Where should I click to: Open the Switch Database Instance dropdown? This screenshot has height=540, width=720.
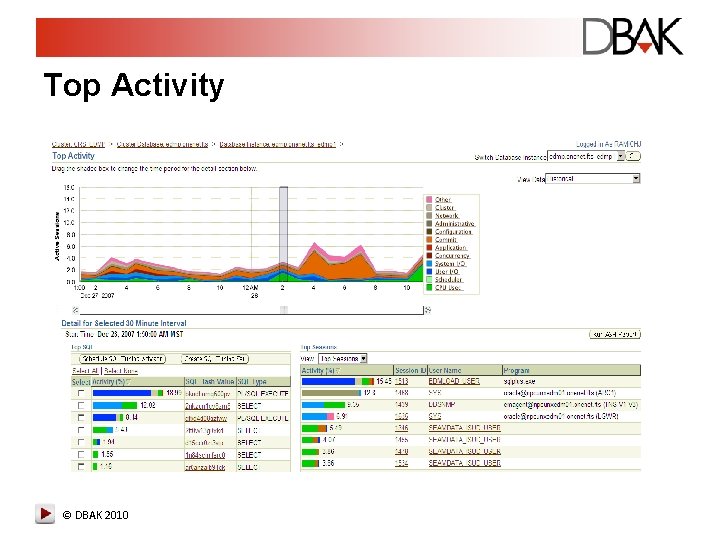(x=621, y=157)
